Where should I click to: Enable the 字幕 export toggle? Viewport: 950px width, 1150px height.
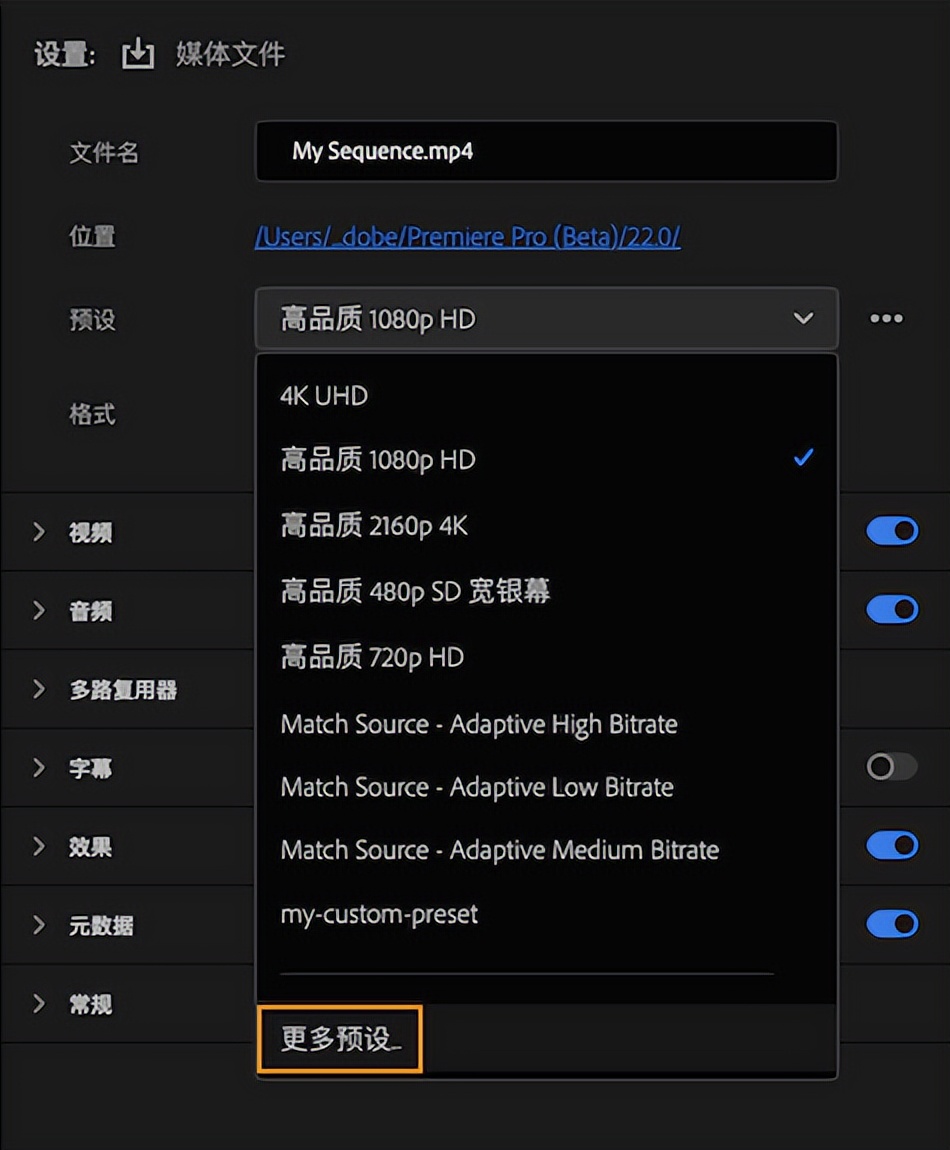point(891,766)
